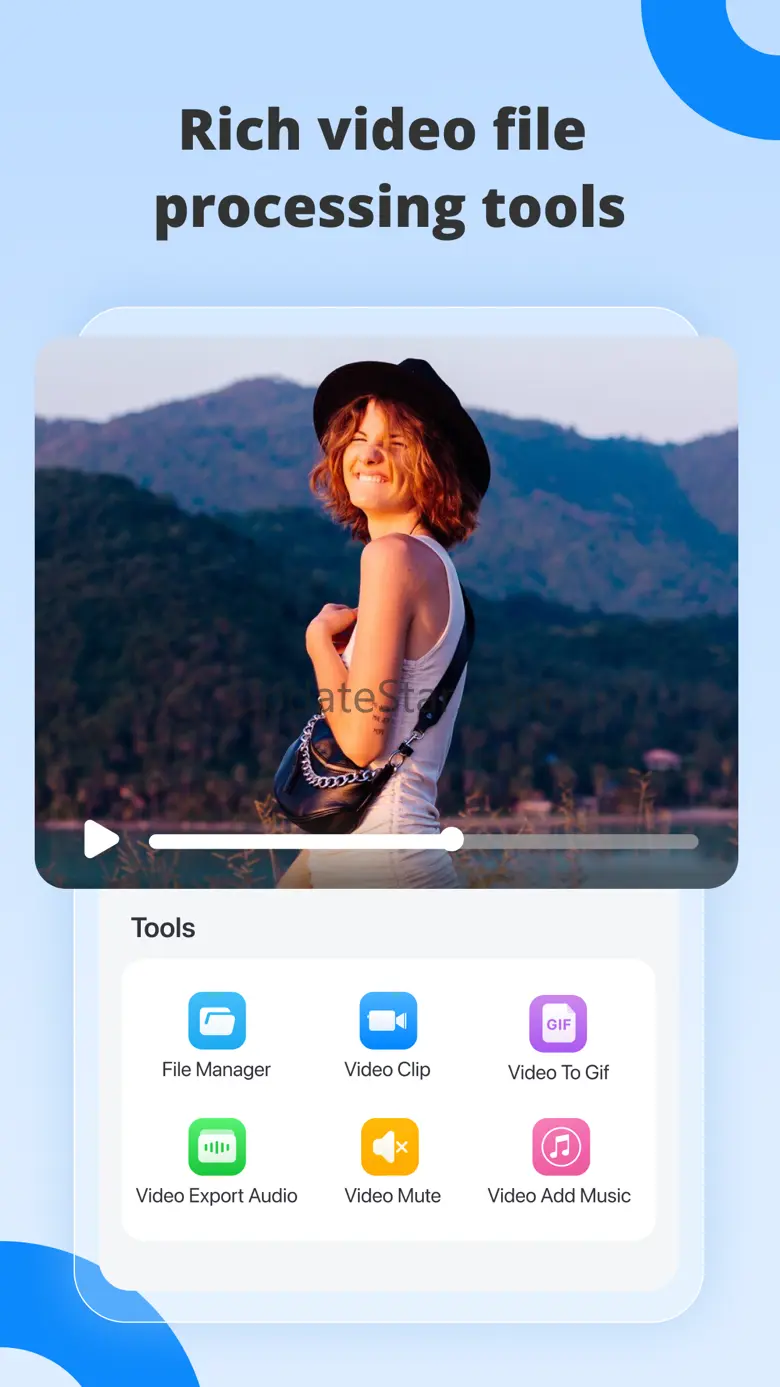
Task: Open the Video Add Music icon
Action: (x=561, y=1147)
